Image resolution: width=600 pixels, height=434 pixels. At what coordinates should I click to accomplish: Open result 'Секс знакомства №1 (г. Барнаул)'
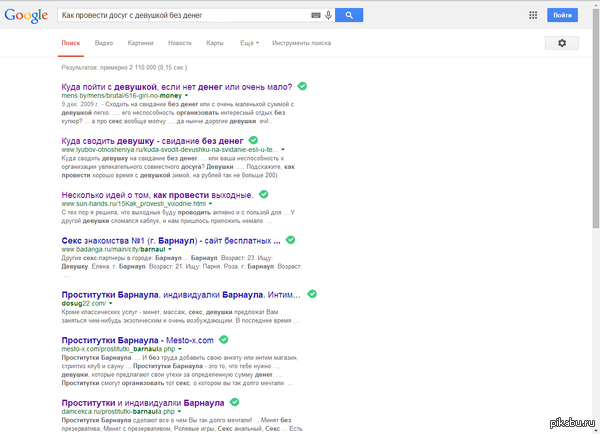171,241
